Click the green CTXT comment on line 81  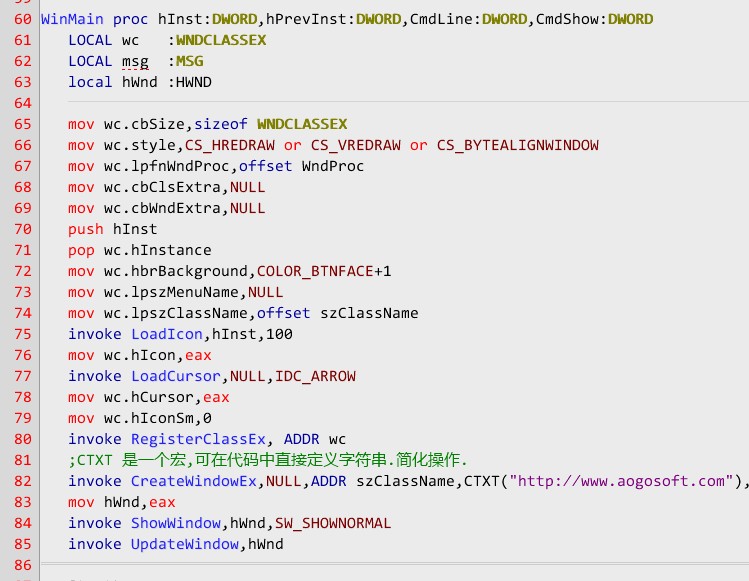pos(268,460)
